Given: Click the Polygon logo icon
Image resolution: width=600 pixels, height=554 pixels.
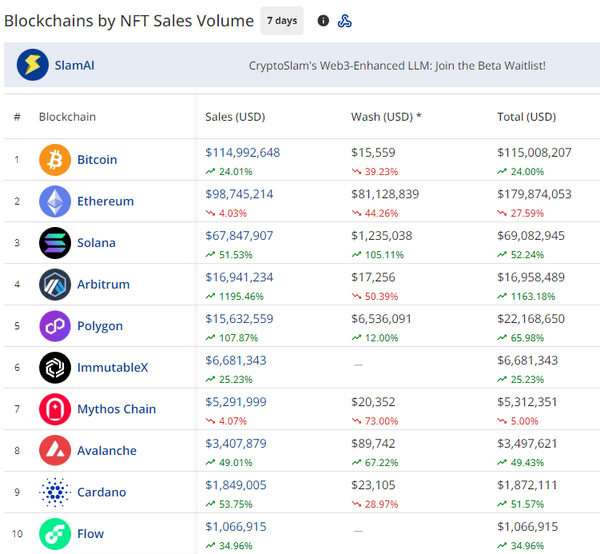Looking at the screenshot, I should click(x=55, y=326).
